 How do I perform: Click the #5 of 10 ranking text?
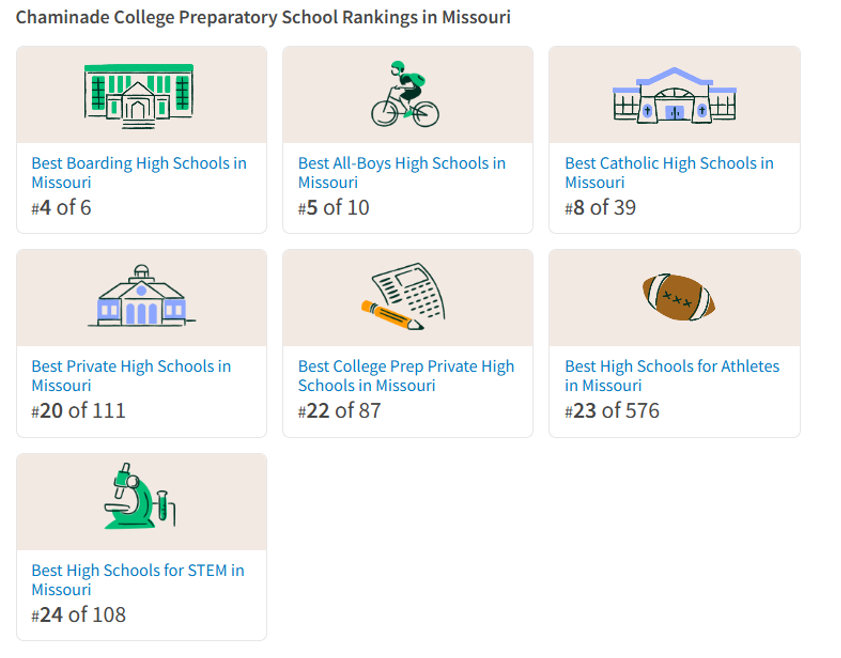[x=333, y=208]
